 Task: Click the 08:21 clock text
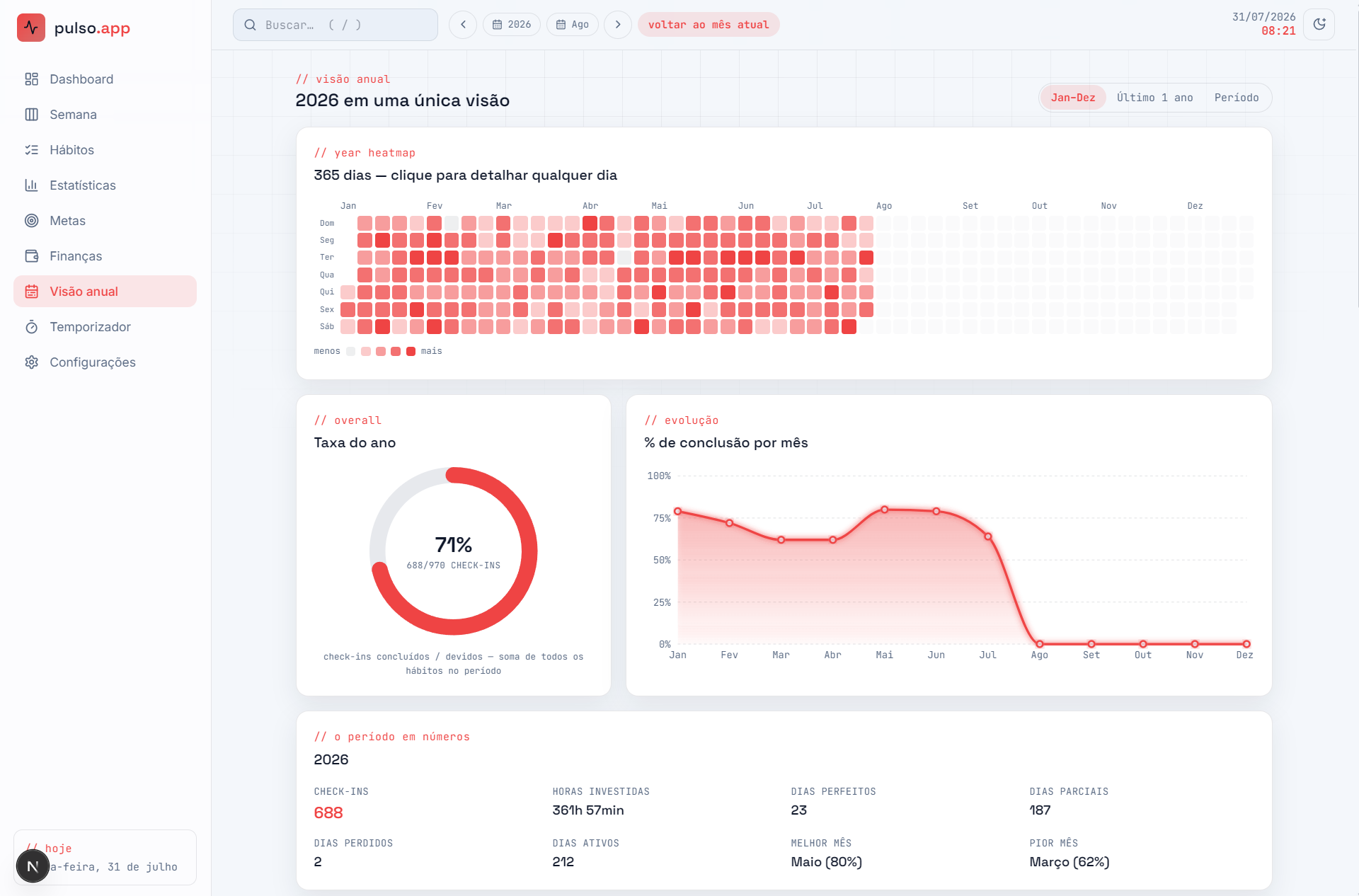click(1278, 31)
